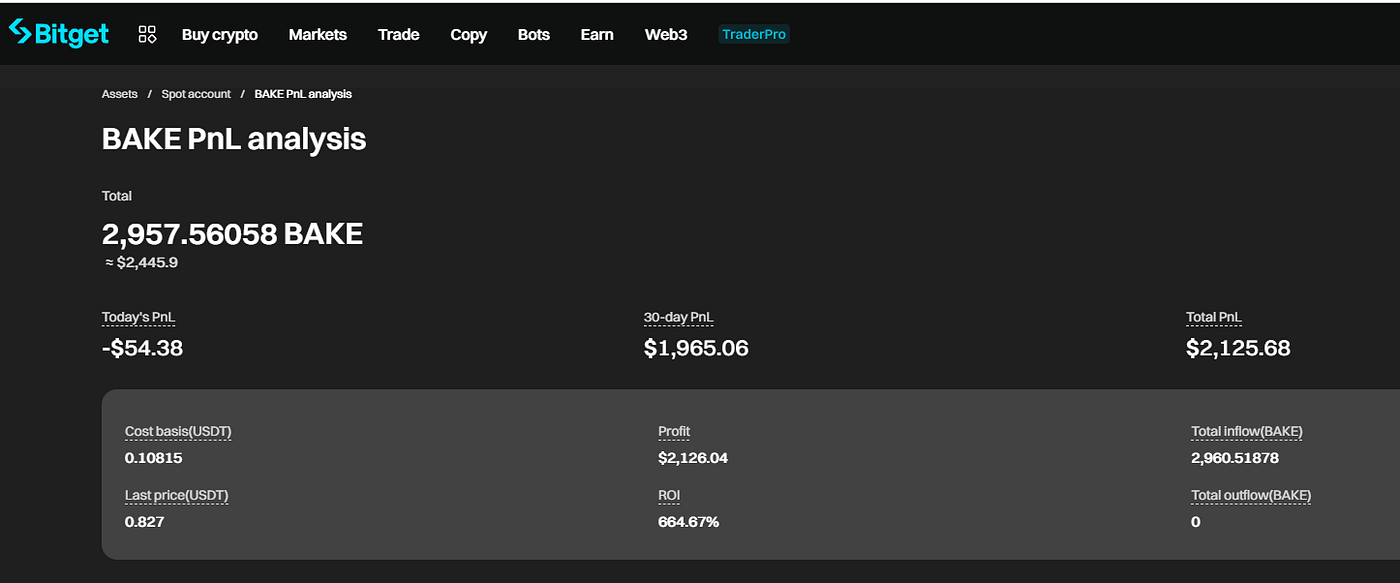
Task: Click the Bitget logo
Action: coord(59,33)
